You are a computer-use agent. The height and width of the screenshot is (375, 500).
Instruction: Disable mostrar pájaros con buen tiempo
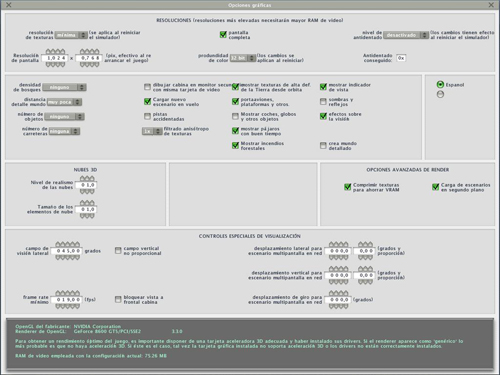click(235, 131)
